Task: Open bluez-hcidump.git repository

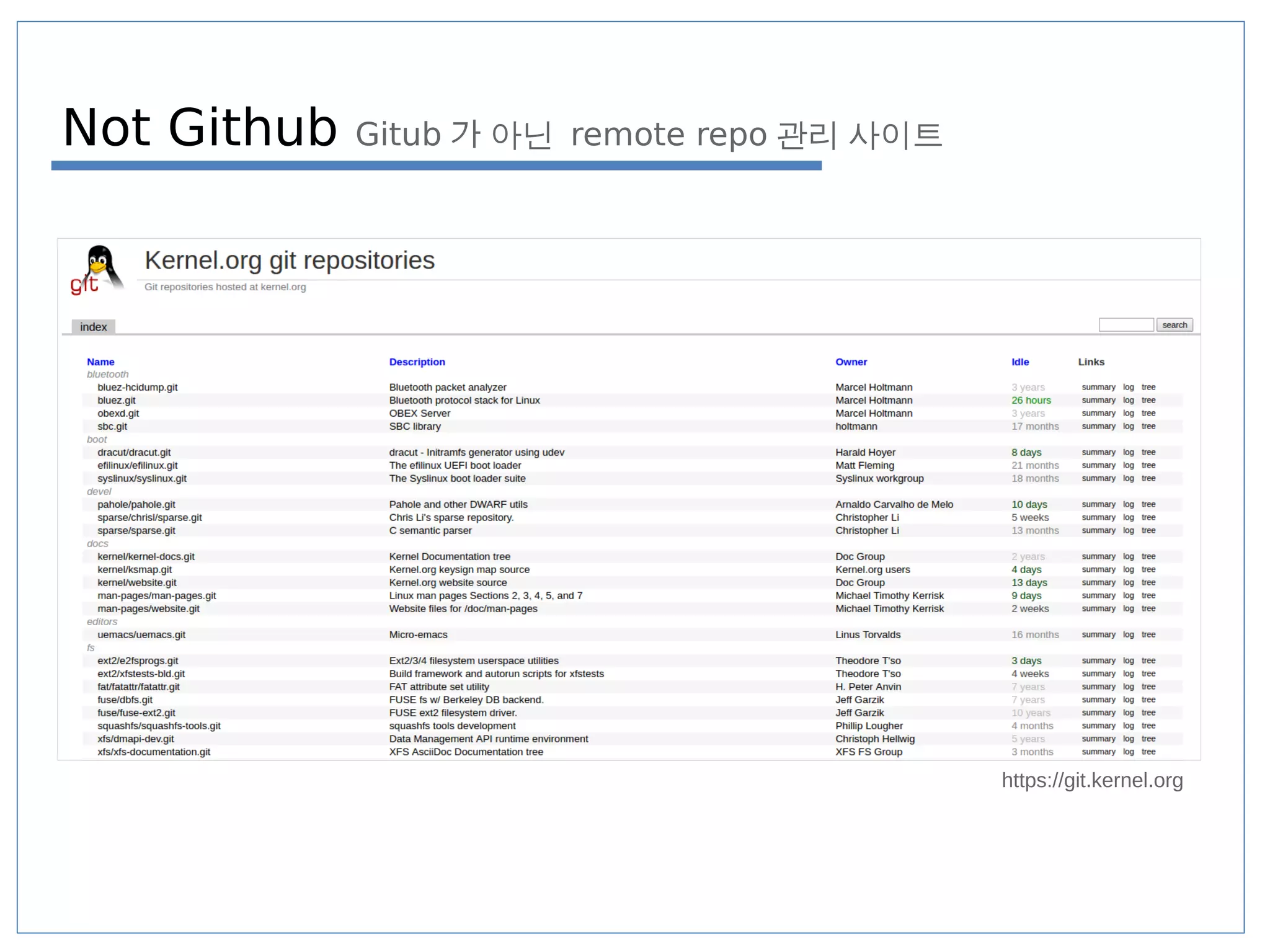Action: tap(138, 388)
